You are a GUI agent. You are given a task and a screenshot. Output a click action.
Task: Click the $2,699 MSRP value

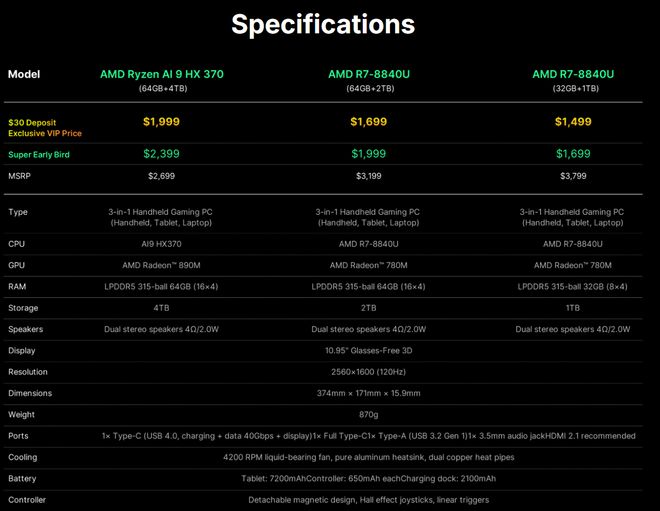pyautogui.click(x=161, y=176)
